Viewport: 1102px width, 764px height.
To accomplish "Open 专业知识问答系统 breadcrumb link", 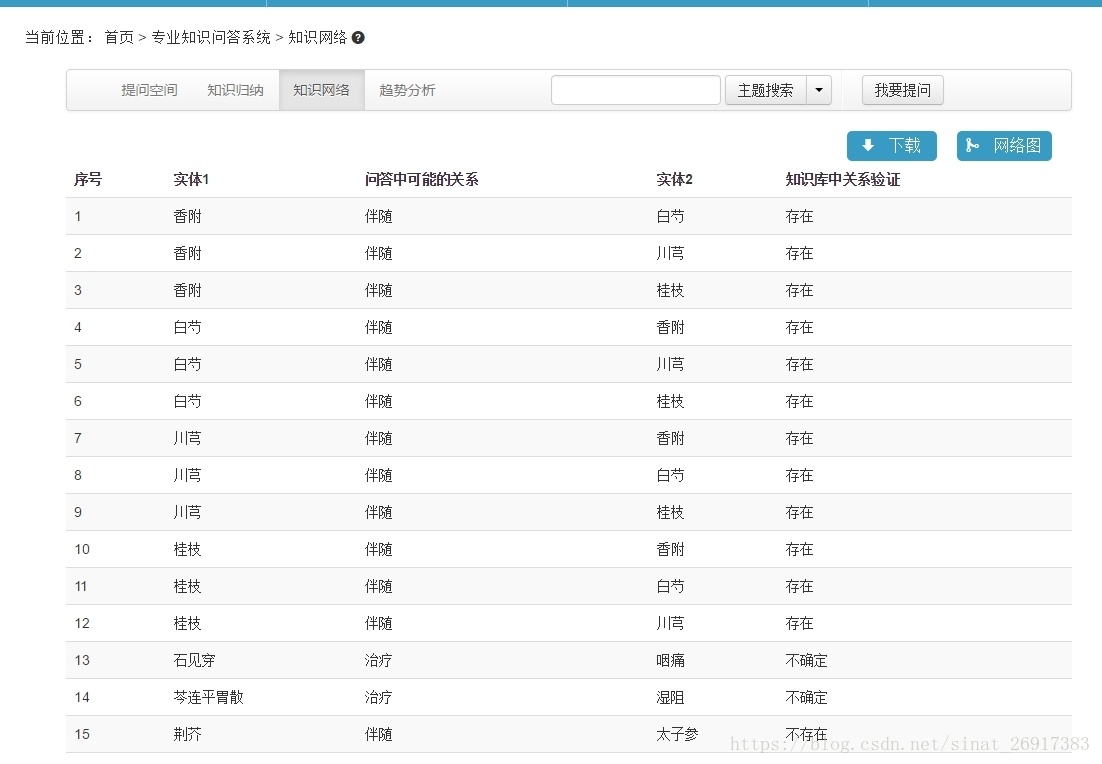I will click(x=211, y=37).
